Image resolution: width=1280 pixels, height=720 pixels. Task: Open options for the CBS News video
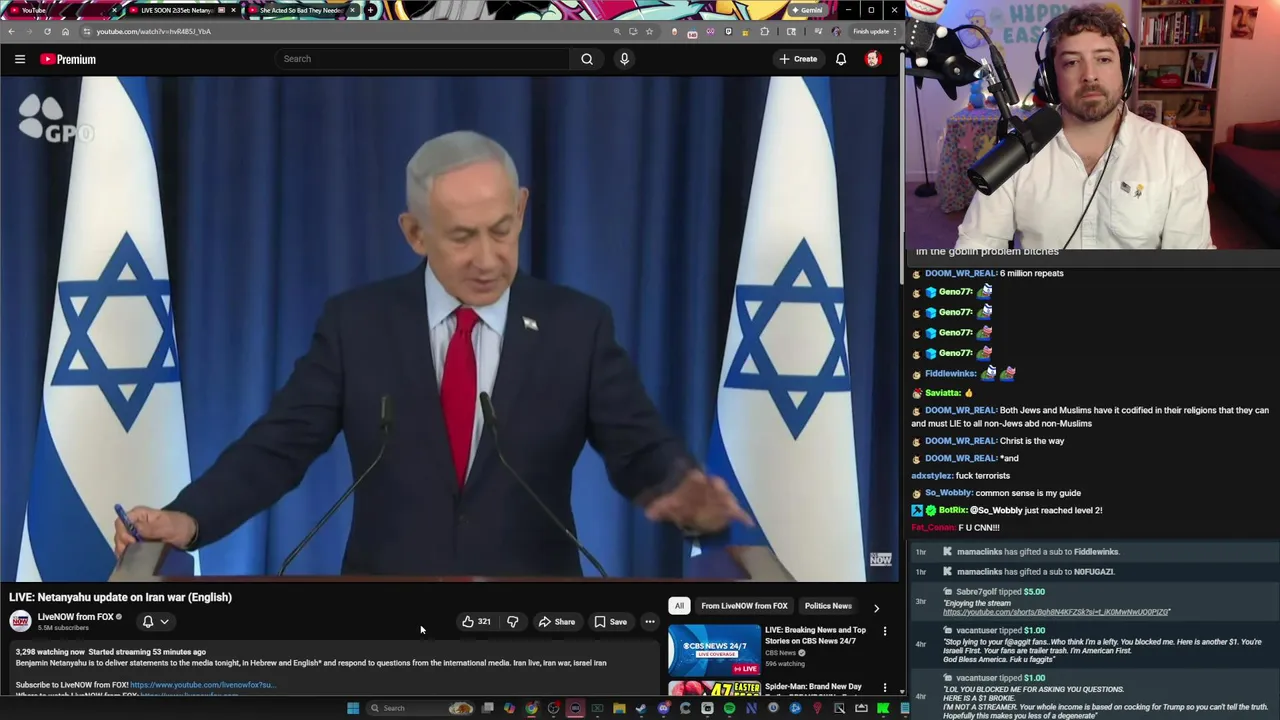[885, 631]
